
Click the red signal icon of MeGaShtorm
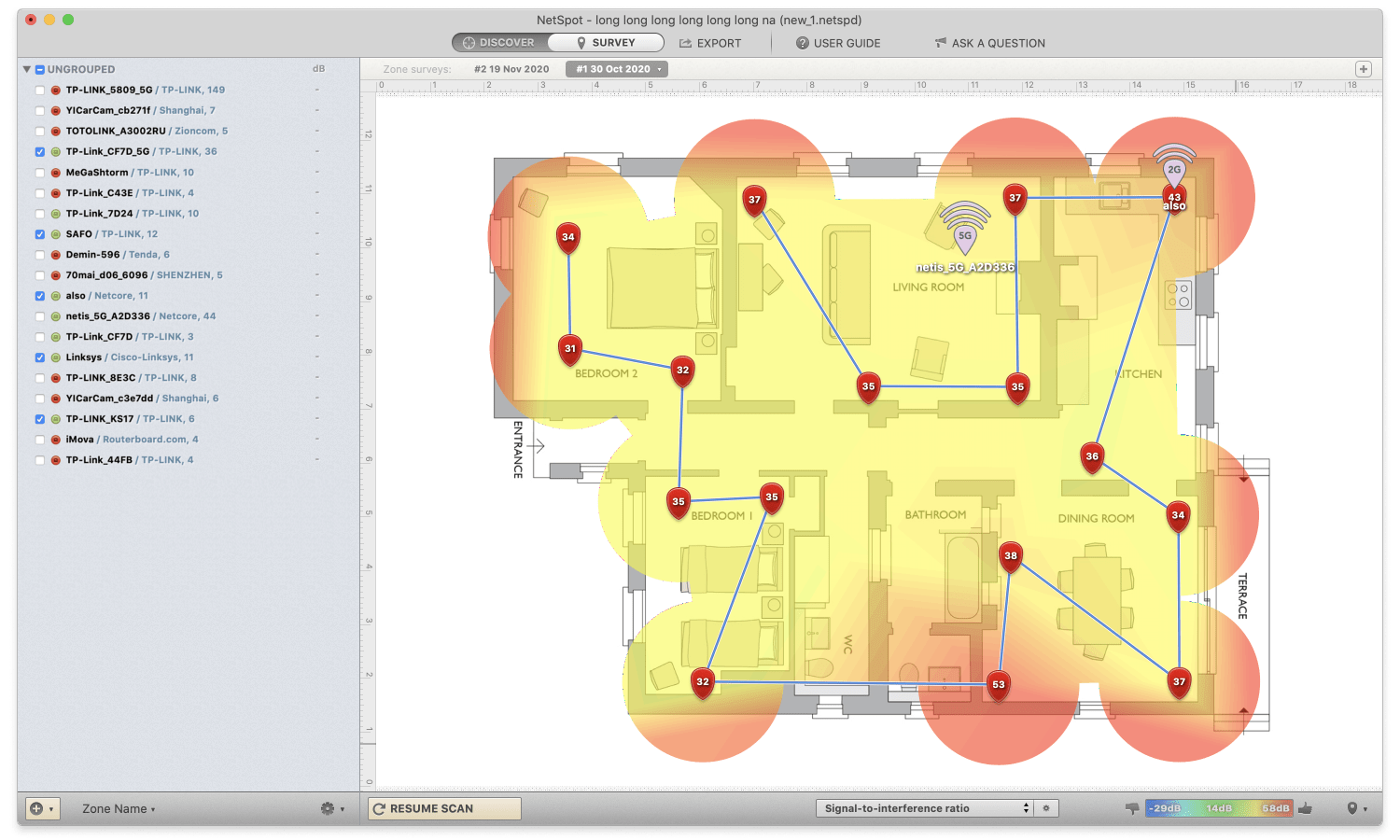[56, 173]
